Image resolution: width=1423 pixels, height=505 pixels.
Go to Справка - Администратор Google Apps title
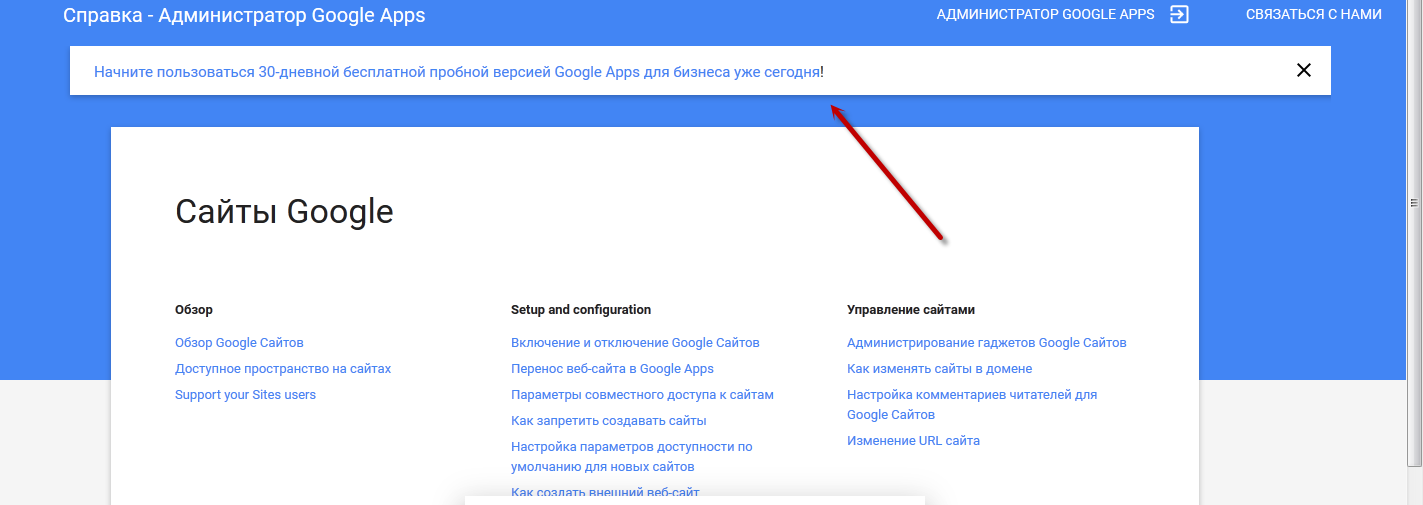coord(243,15)
